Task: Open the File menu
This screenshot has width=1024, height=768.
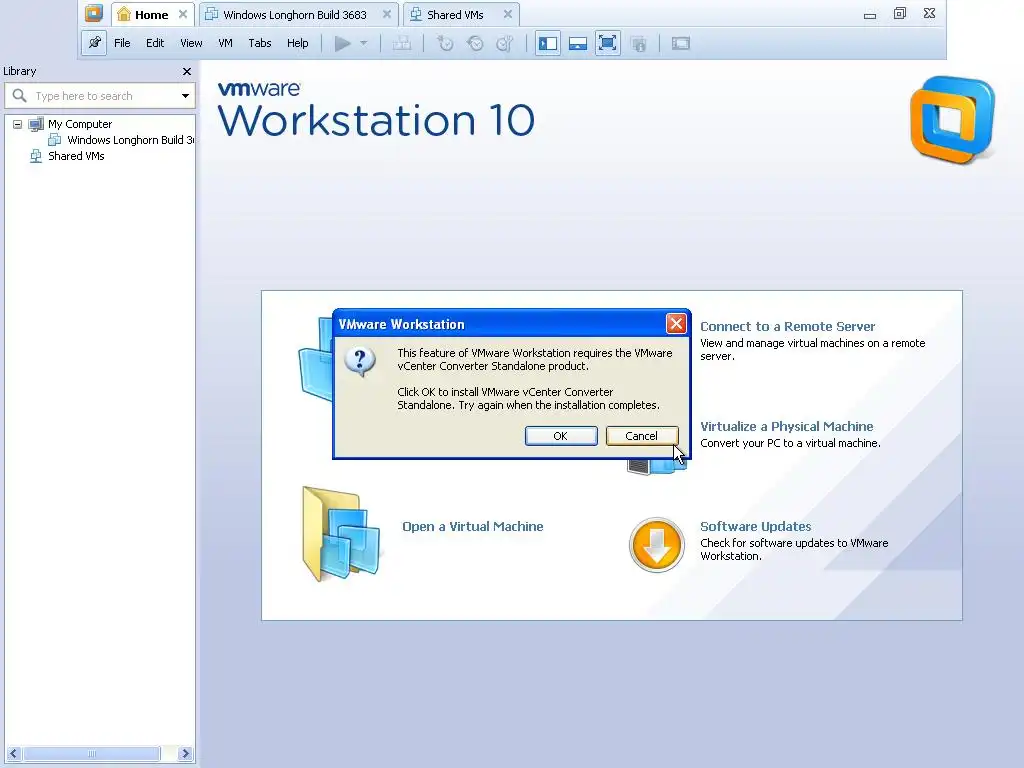Action: (x=122, y=43)
